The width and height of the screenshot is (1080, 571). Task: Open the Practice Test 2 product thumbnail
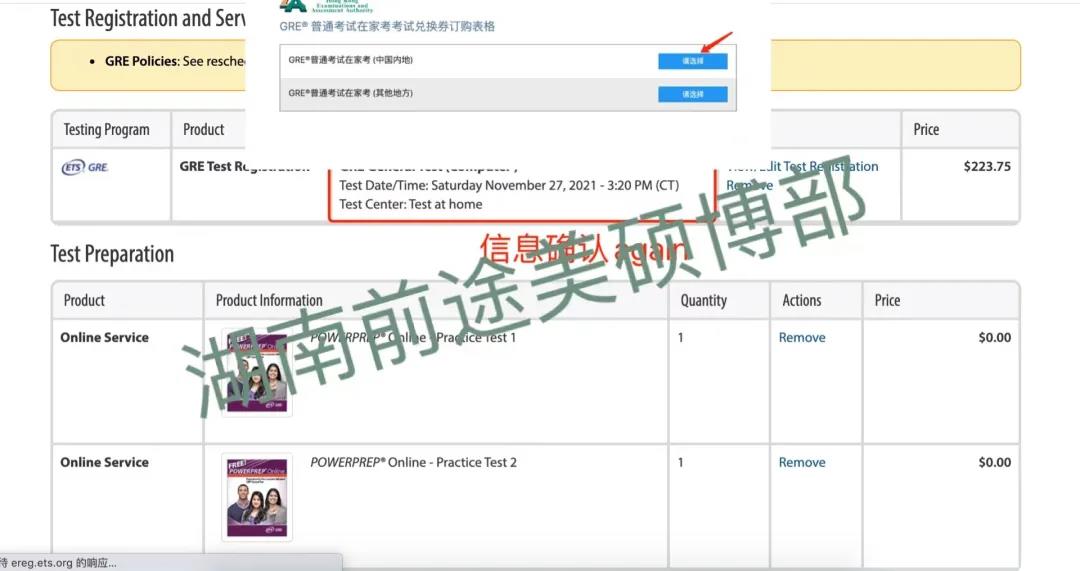pyautogui.click(x=257, y=497)
